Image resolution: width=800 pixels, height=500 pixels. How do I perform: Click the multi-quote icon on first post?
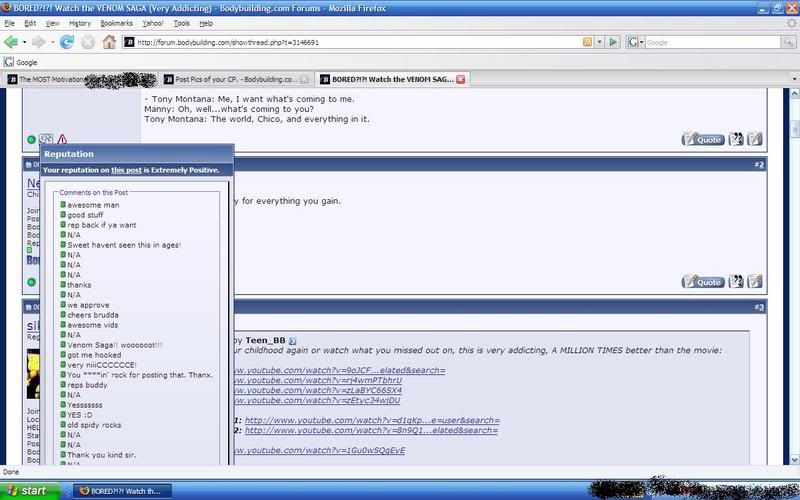[x=736, y=139]
